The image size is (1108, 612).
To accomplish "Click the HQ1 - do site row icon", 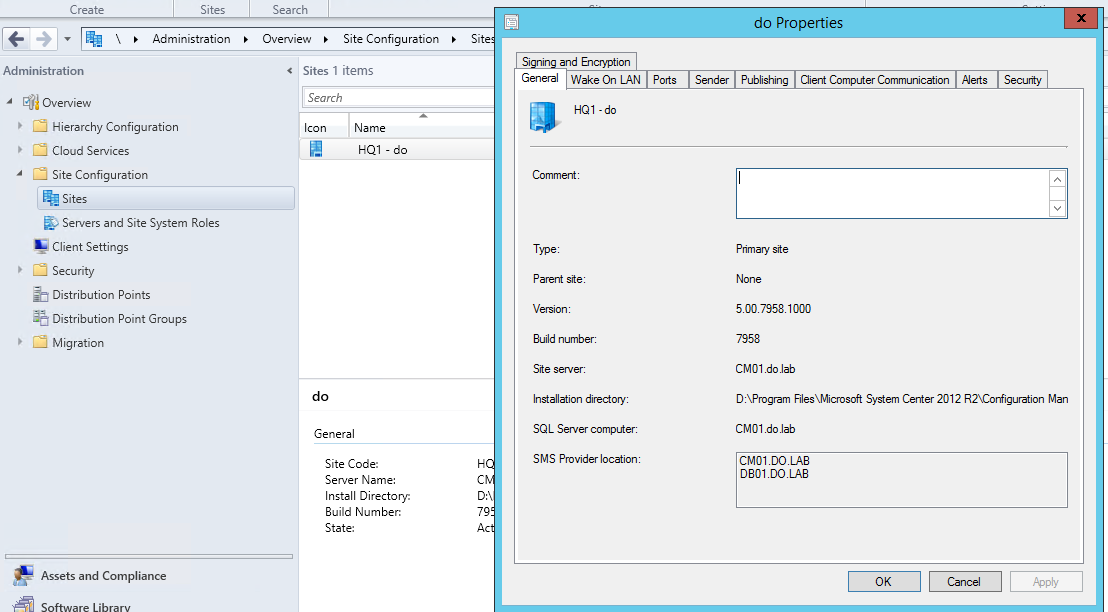I will tap(316, 149).
